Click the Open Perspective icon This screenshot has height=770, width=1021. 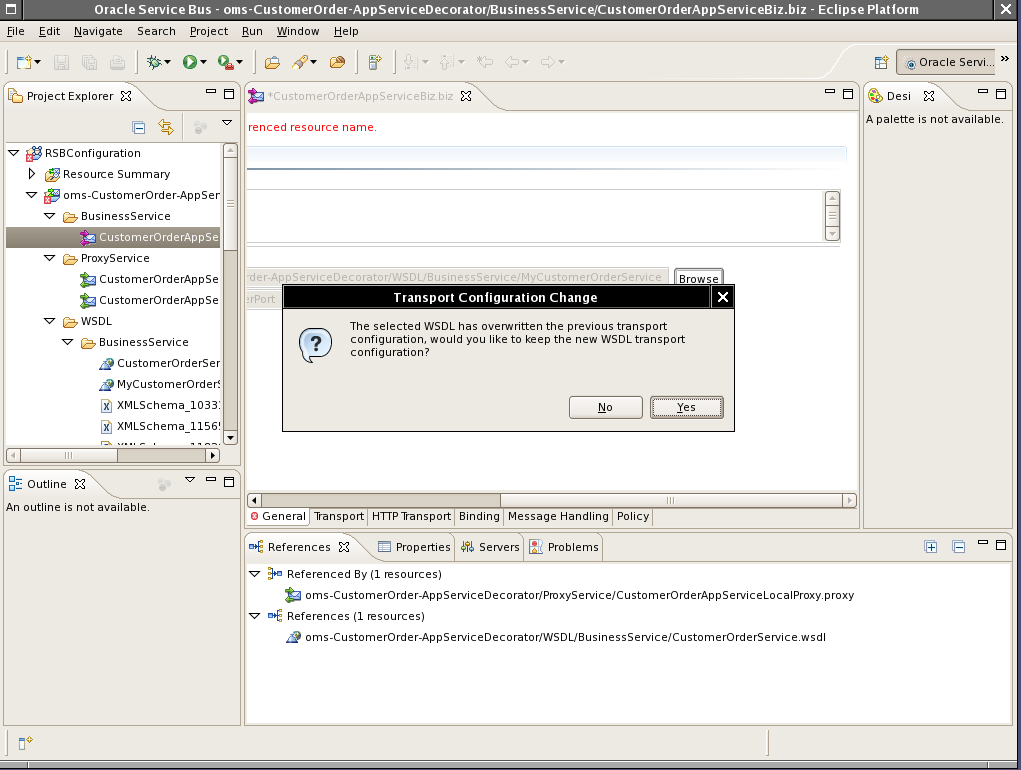881,62
